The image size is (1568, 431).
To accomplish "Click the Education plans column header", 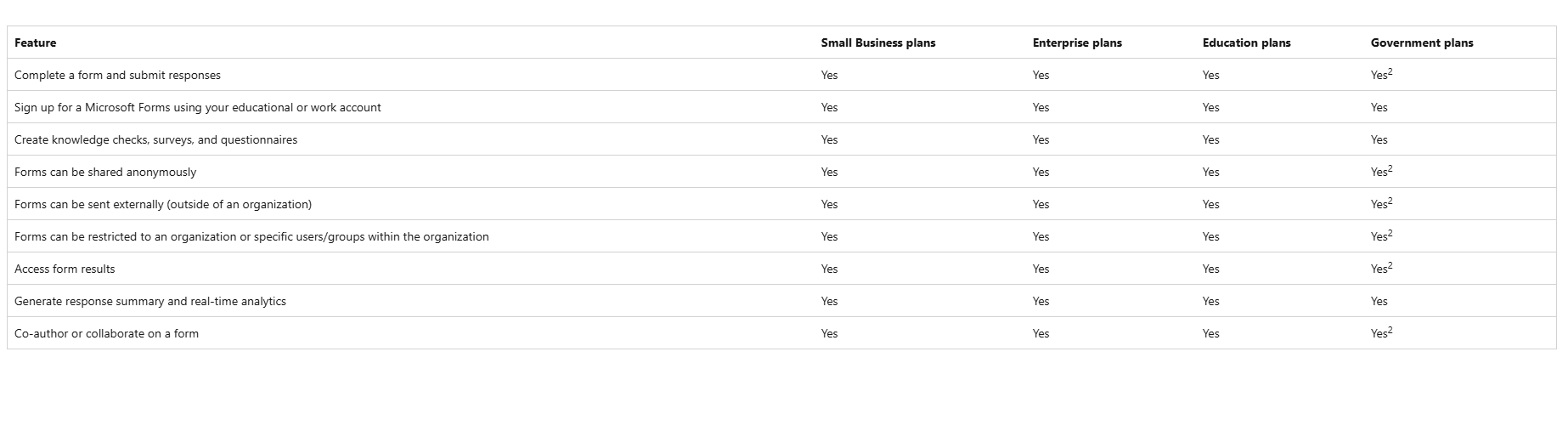I will [x=1246, y=43].
